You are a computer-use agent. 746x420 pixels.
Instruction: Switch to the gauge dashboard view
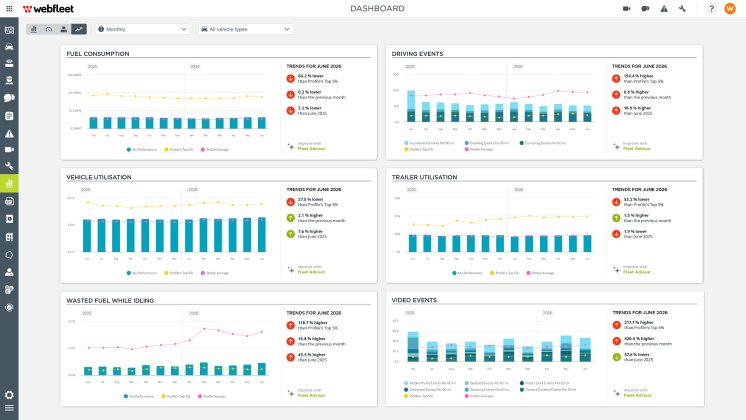point(49,29)
